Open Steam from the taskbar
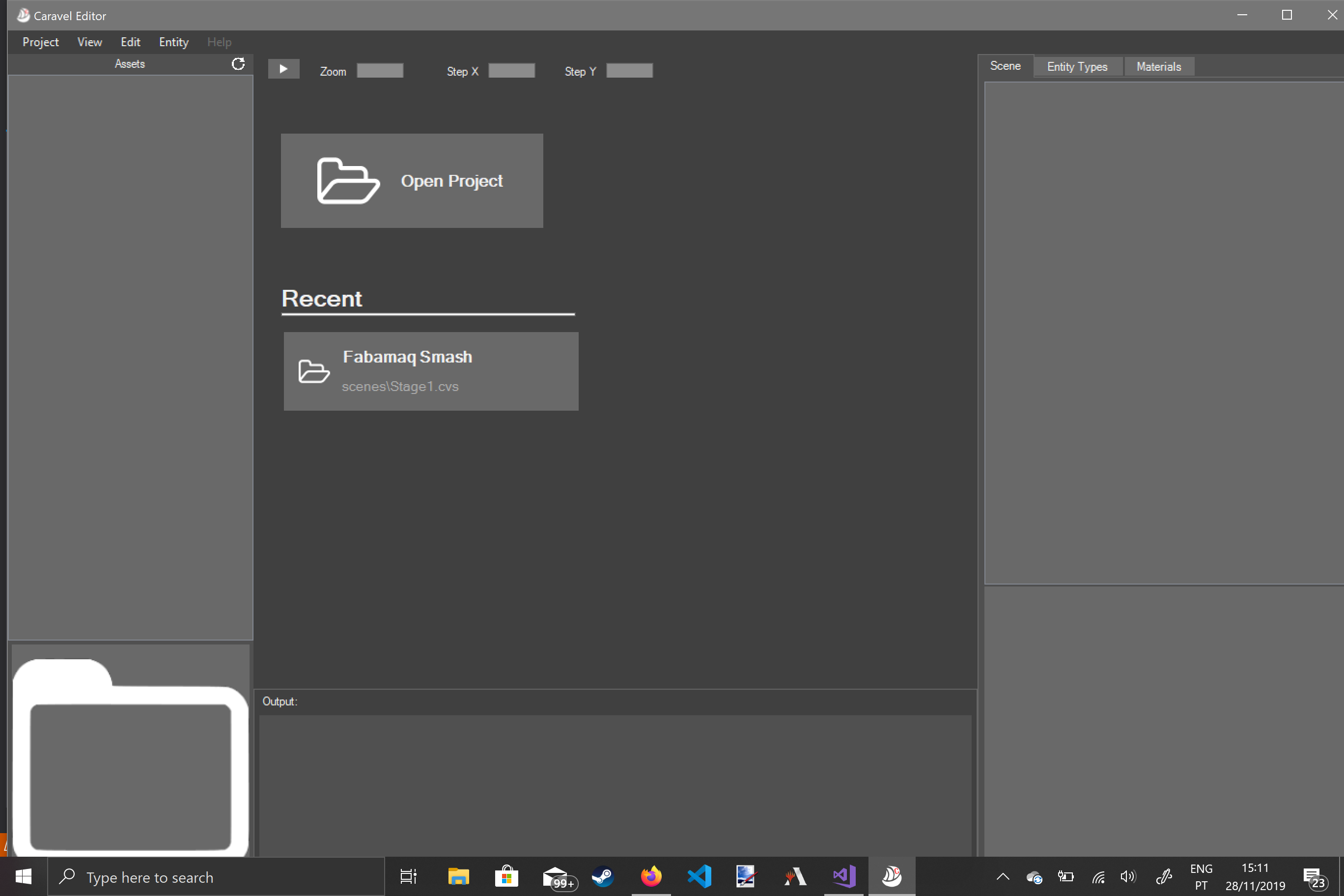1344x896 pixels. pos(602,876)
